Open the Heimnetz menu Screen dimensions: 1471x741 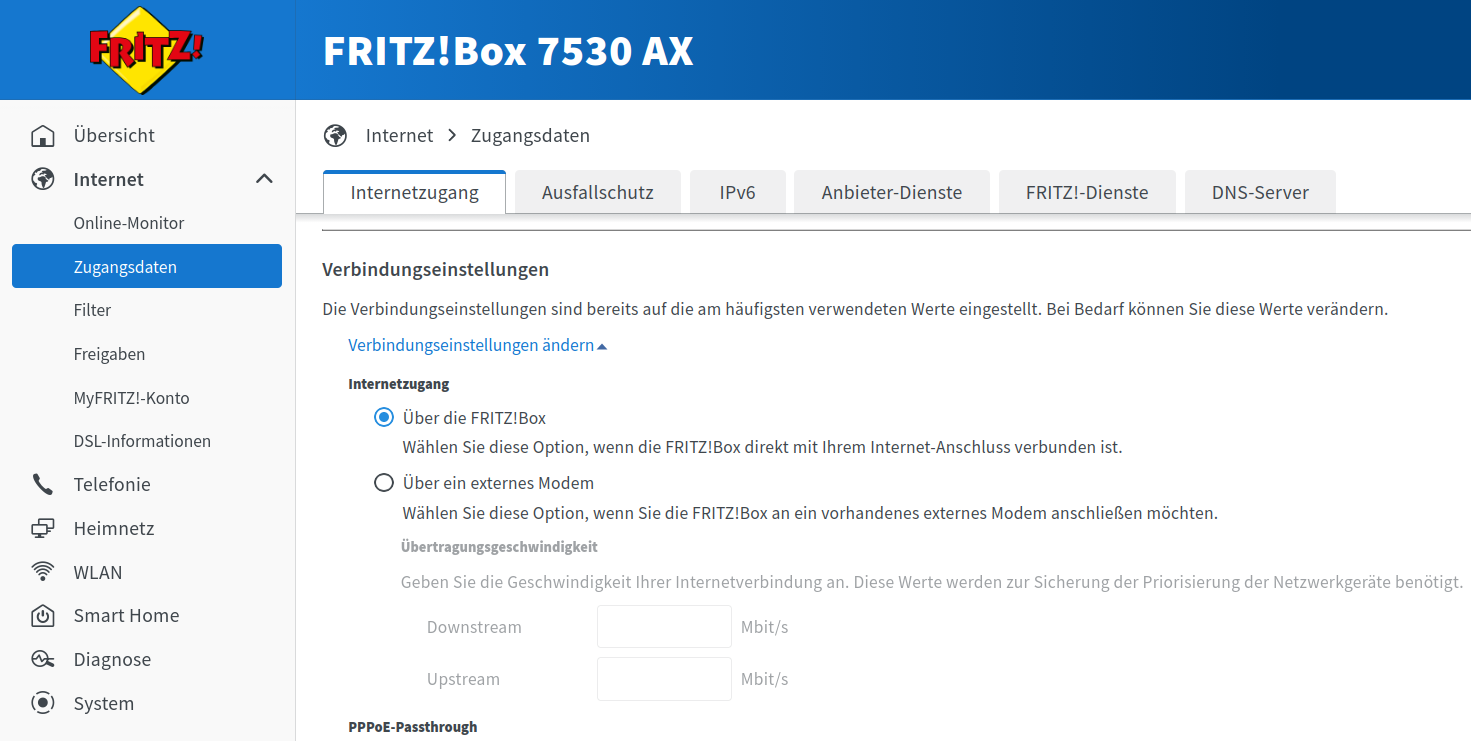point(114,528)
